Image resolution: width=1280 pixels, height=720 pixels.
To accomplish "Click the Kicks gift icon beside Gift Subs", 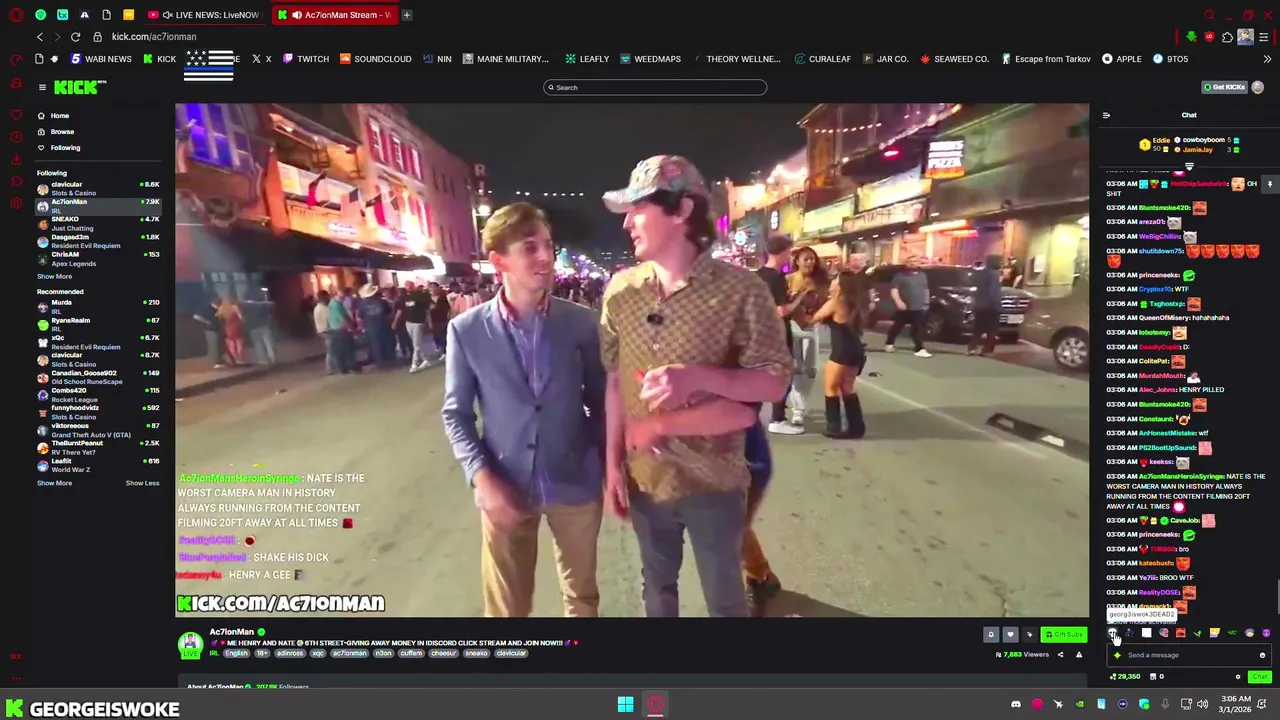I will [1029, 634].
